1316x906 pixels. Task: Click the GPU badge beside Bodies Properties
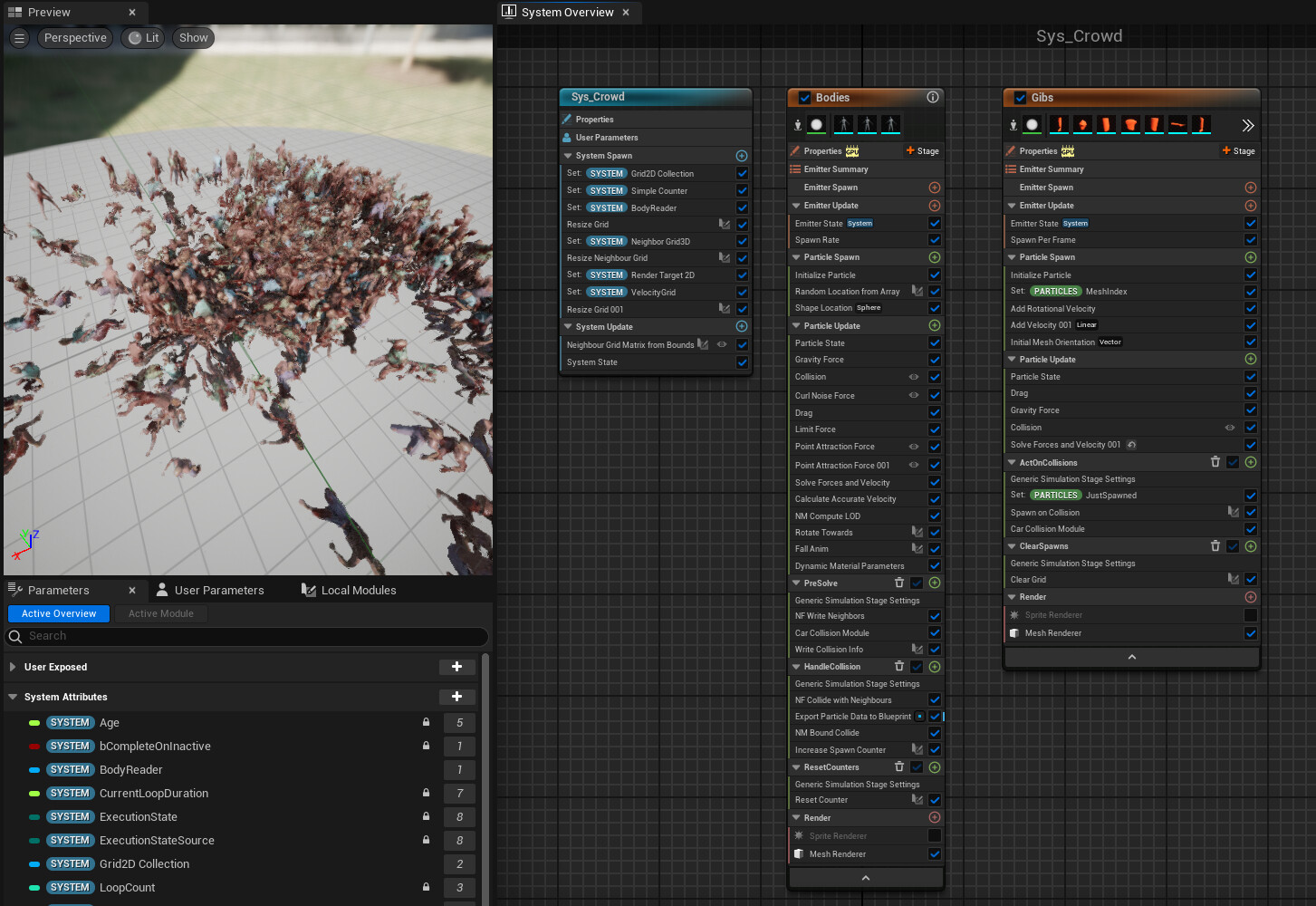click(851, 150)
